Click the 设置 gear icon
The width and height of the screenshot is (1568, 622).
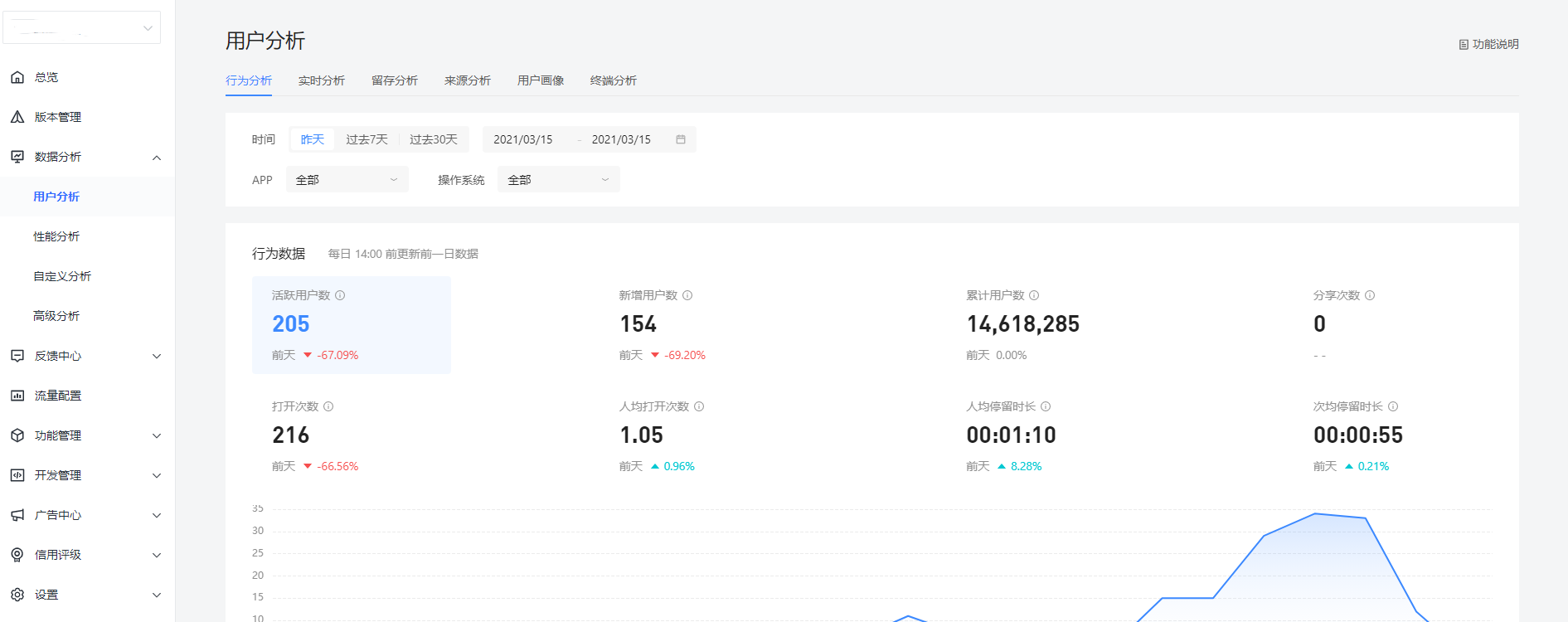[17, 595]
